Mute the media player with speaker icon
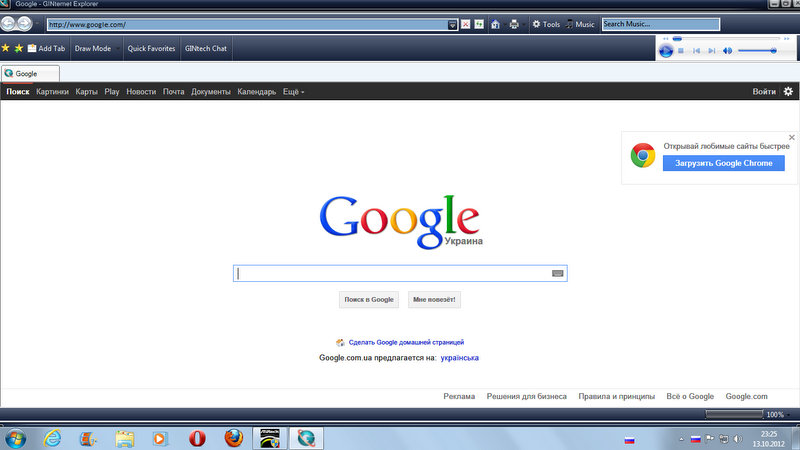The height and width of the screenshot is (450, 800). point(728,51)
